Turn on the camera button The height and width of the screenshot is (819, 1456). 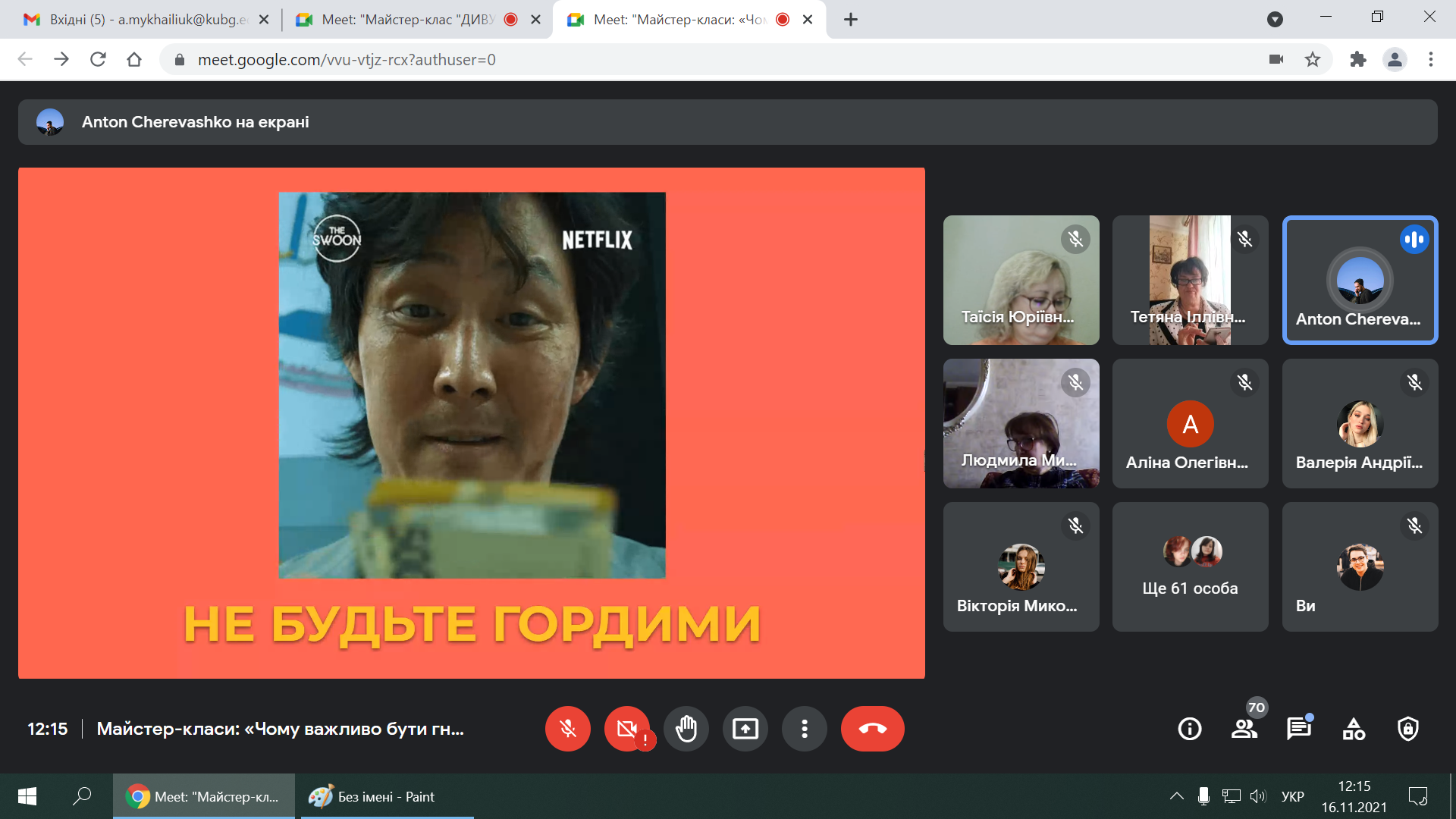click(x=626, y=729)
